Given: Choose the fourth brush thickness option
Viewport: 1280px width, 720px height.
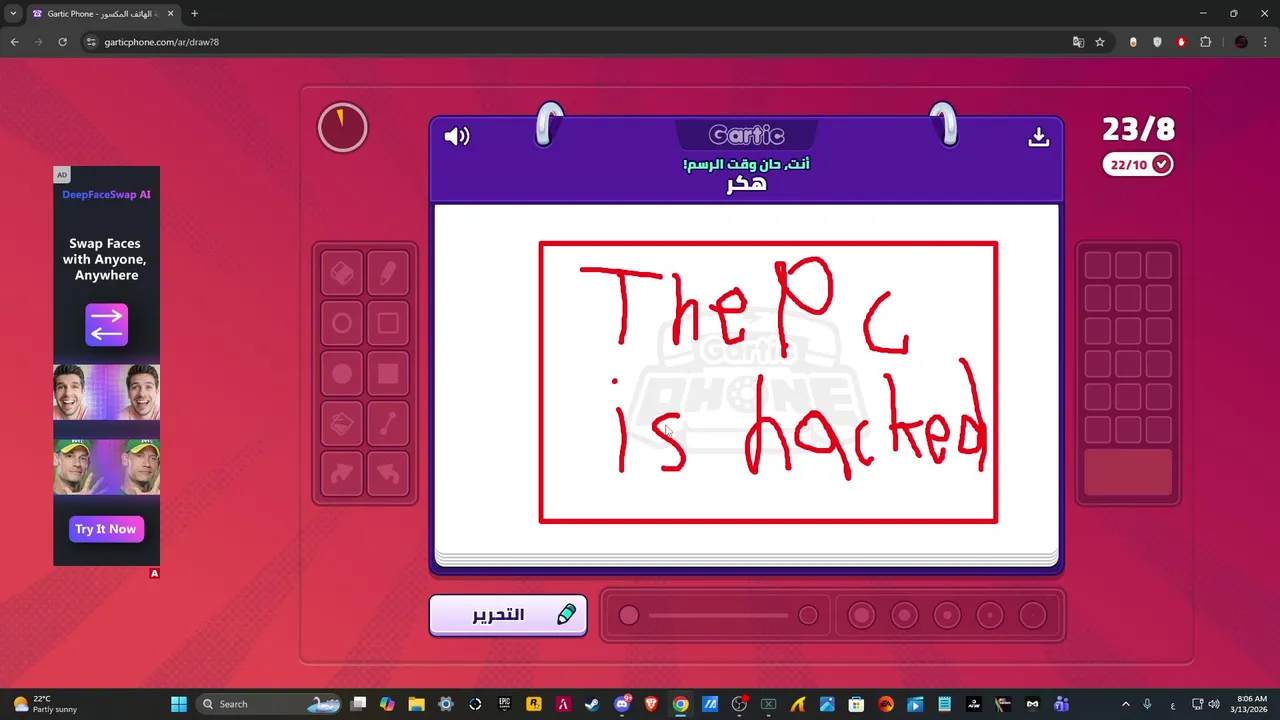Looking at the screenshot, I should pos(904,616).
